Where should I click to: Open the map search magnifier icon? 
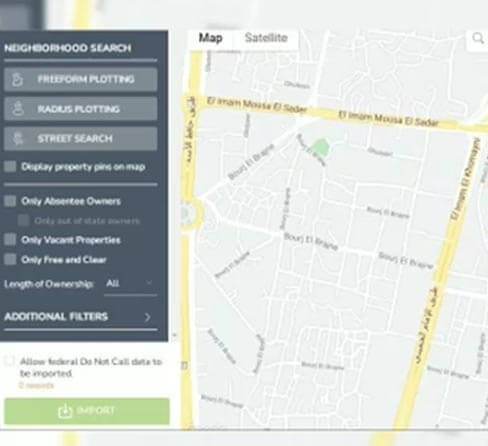pyautogui.click(x=478, y=38)
